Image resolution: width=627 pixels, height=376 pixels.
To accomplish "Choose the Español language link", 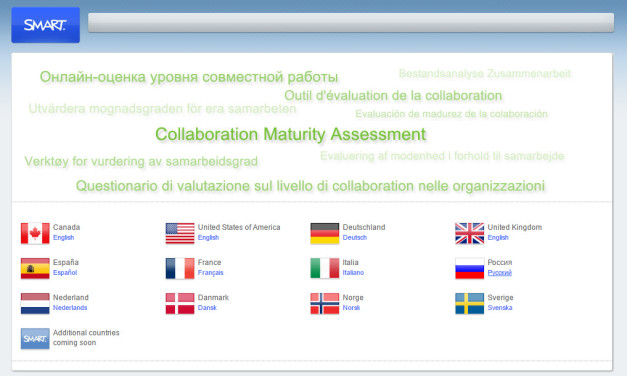I will pos(65,273).
